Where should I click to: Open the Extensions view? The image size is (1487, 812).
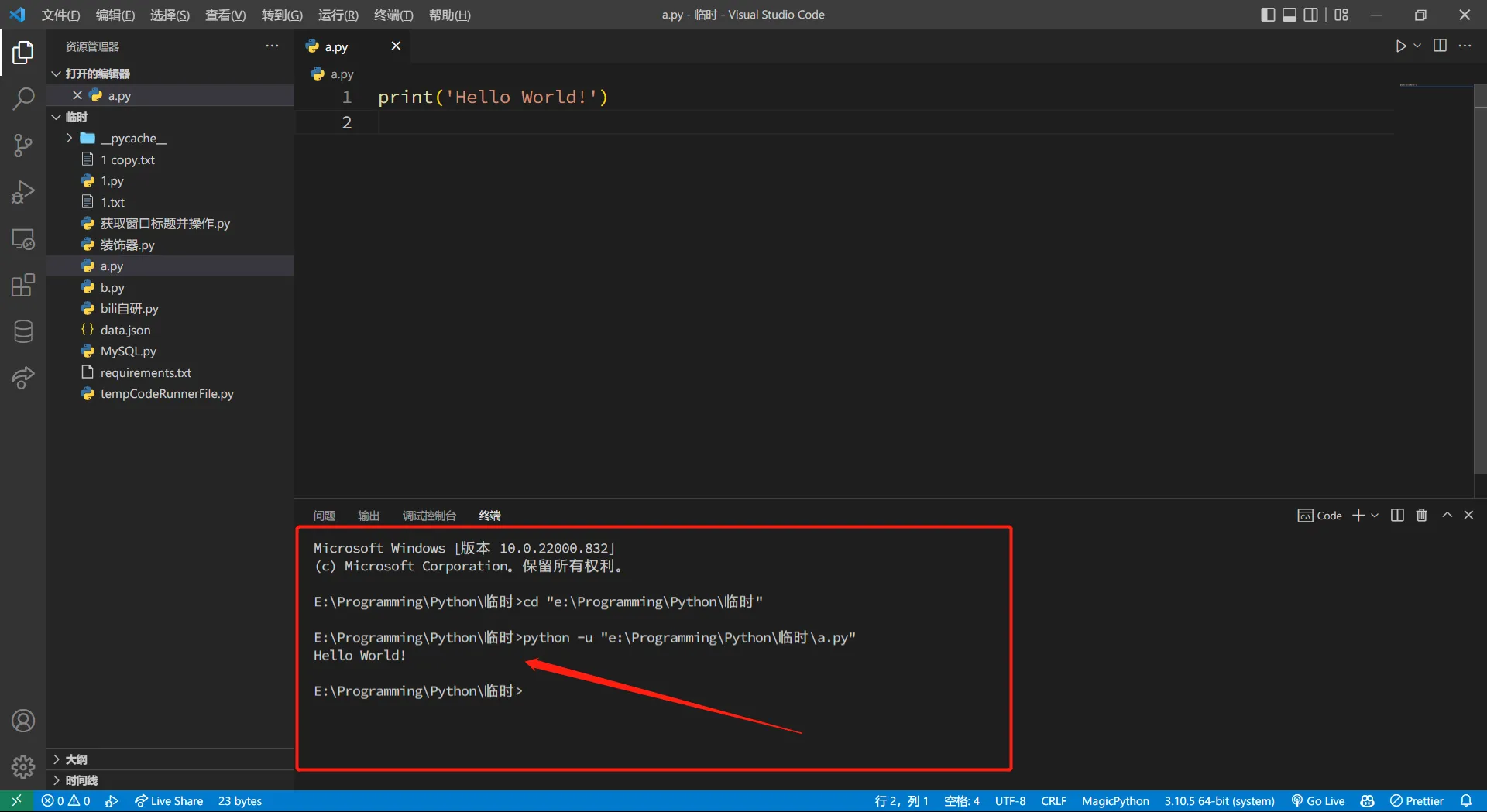click(x=23, y=285)
